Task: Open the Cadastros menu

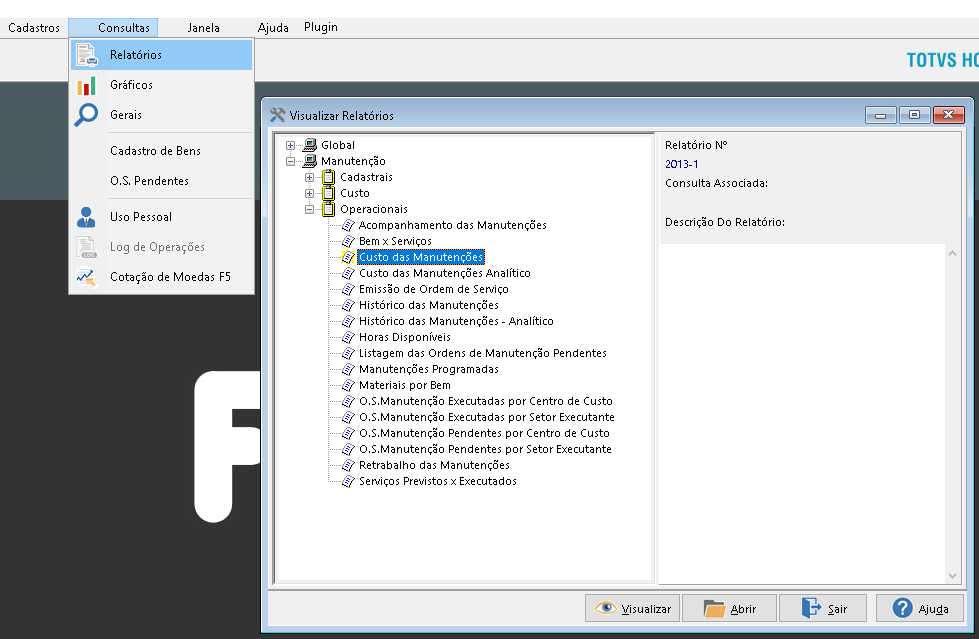Action: pyautogui.click(x=34, y=27)
